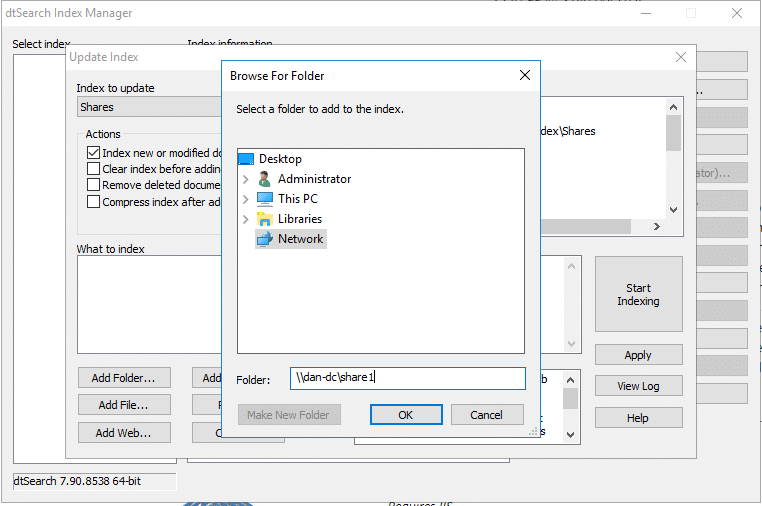Click the Administrator user icon
Viewport: 762px width, 506px height.
[x=265, y=179]
